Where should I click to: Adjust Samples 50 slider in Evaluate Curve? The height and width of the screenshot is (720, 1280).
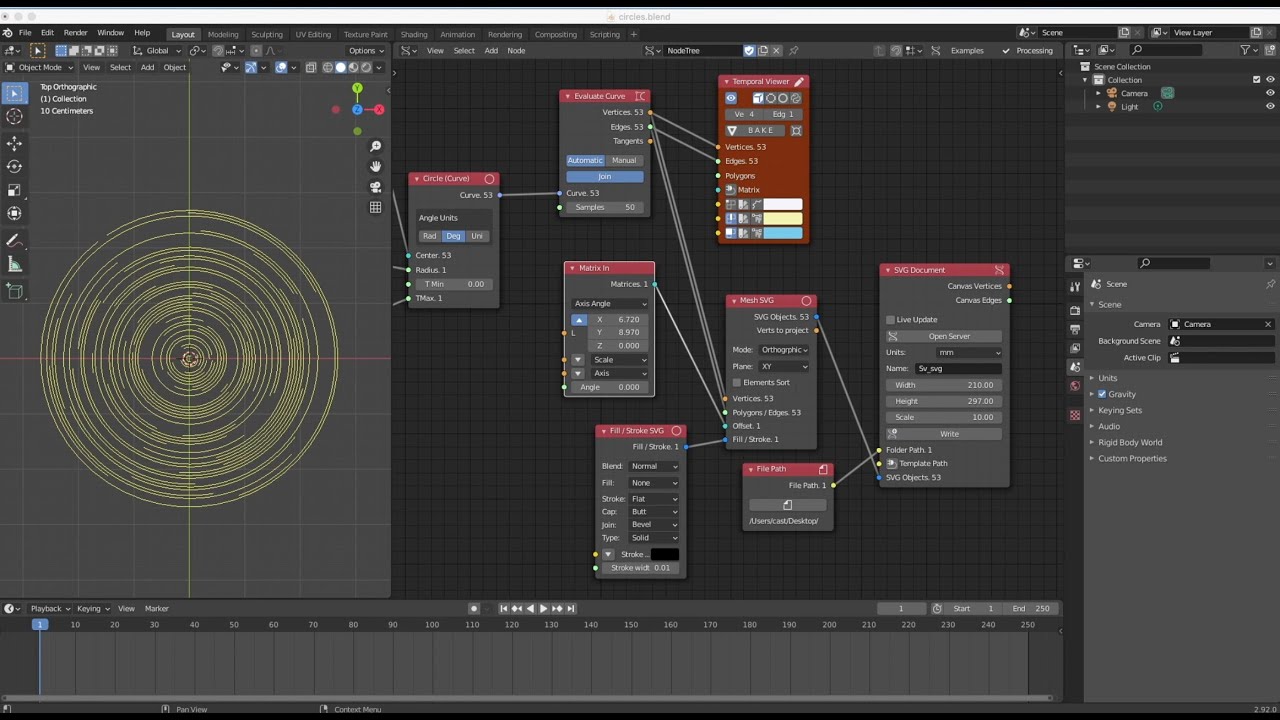pos(605,207)
